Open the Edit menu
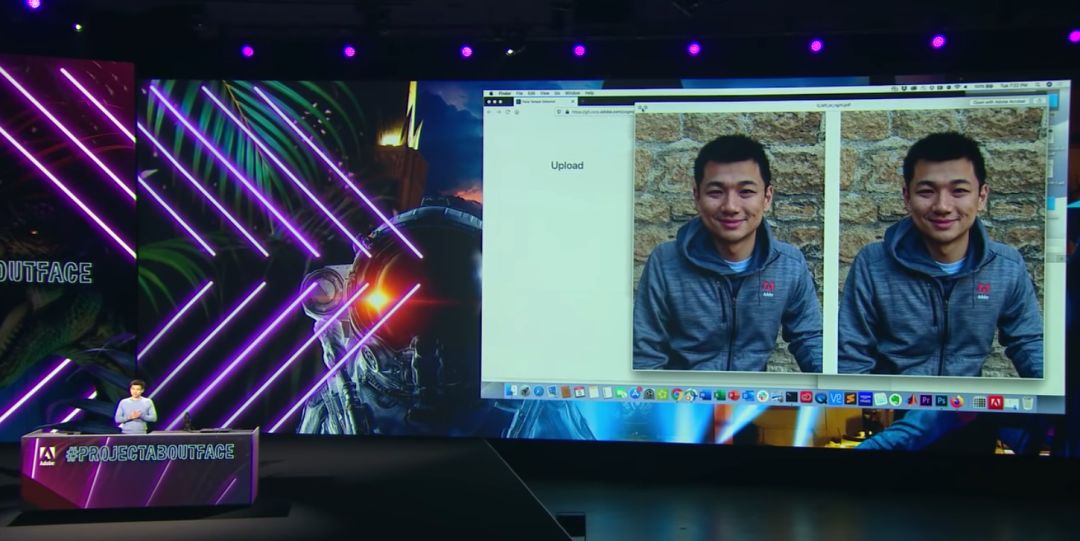The height and width of the screenshot is (541, 1080). click(x=531, y=93)
